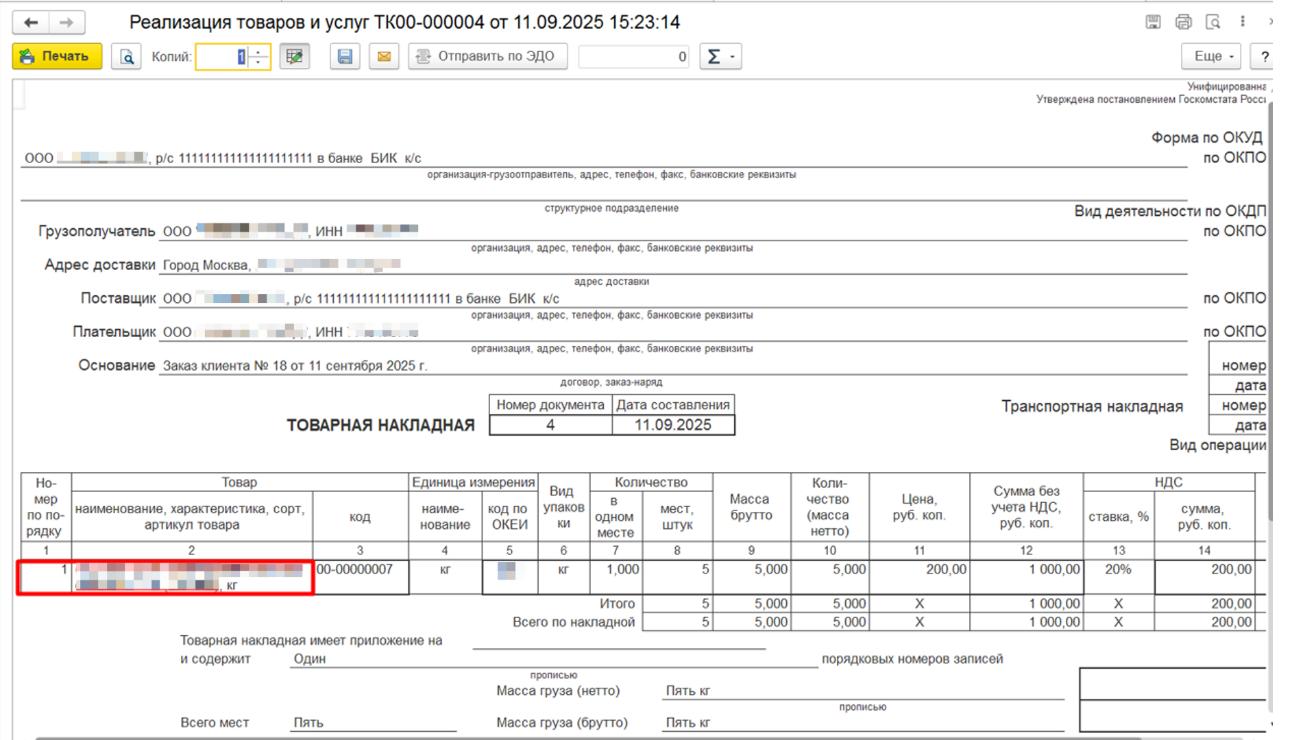The height and width of the screenshot is (740, 1316).
Task: Save the document with the blue diskette icon
Action: 345,57
